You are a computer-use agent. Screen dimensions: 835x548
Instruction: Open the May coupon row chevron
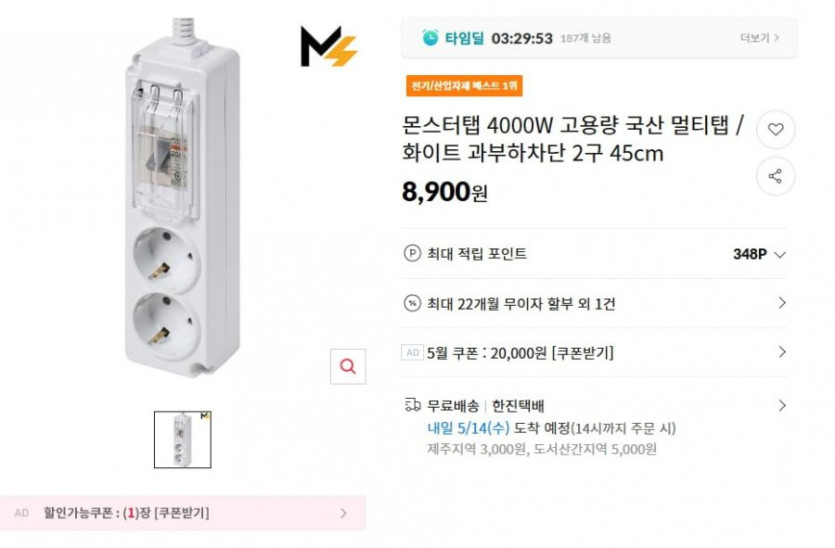click(x=782, y=352)
